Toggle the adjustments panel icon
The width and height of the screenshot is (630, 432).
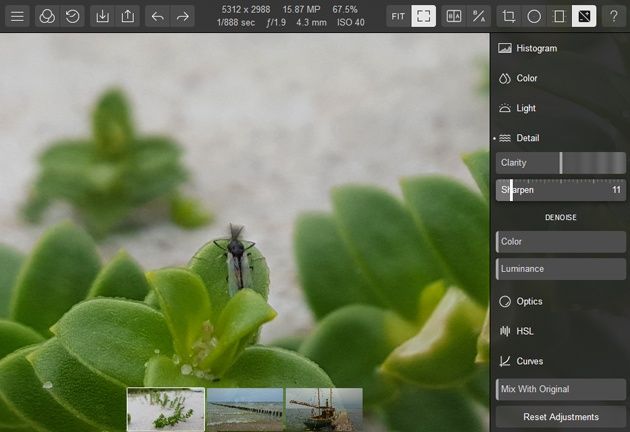point(584,16)
